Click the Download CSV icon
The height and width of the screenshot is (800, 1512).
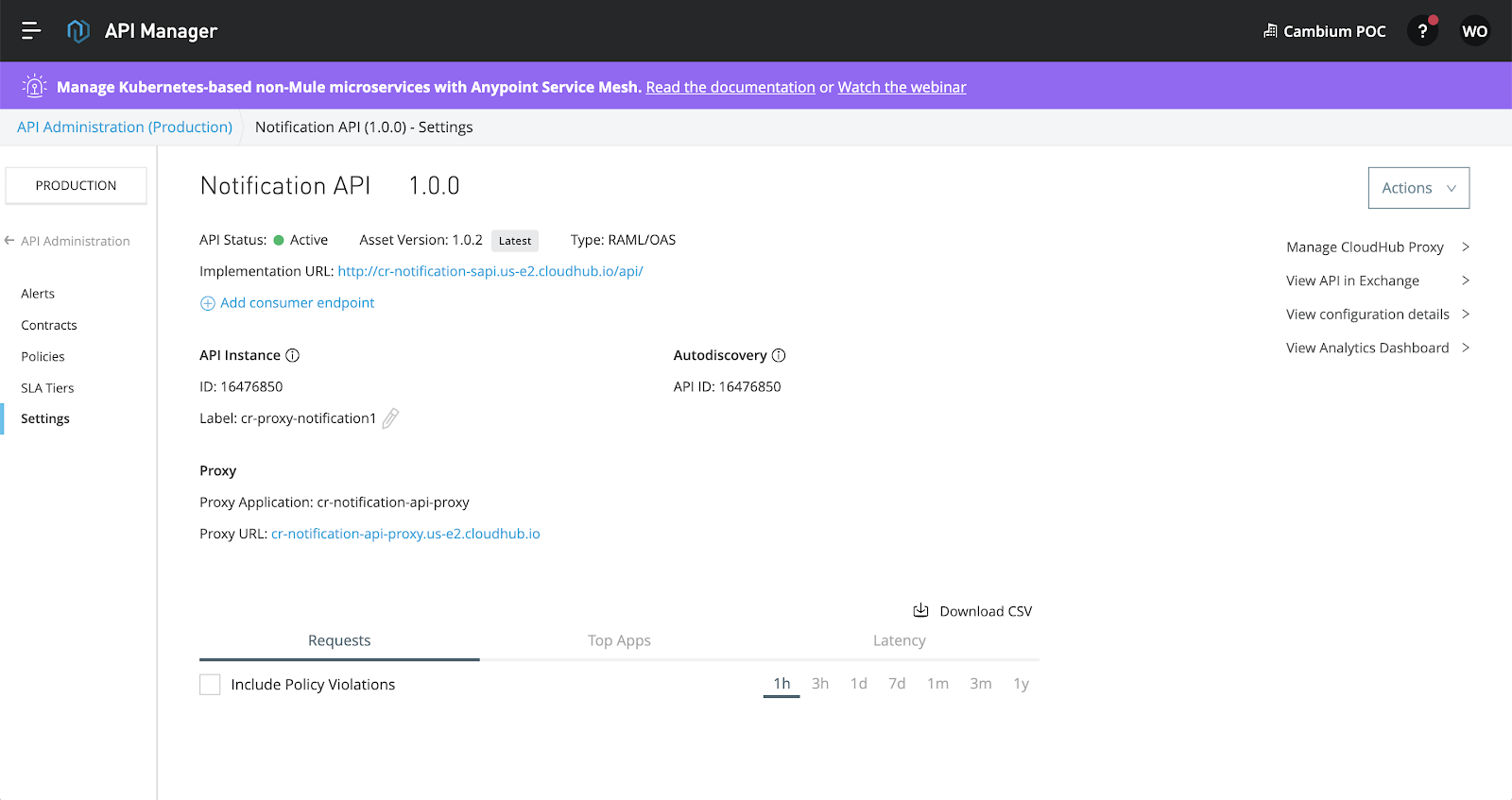pyautogui.click(x=920, y=610)
